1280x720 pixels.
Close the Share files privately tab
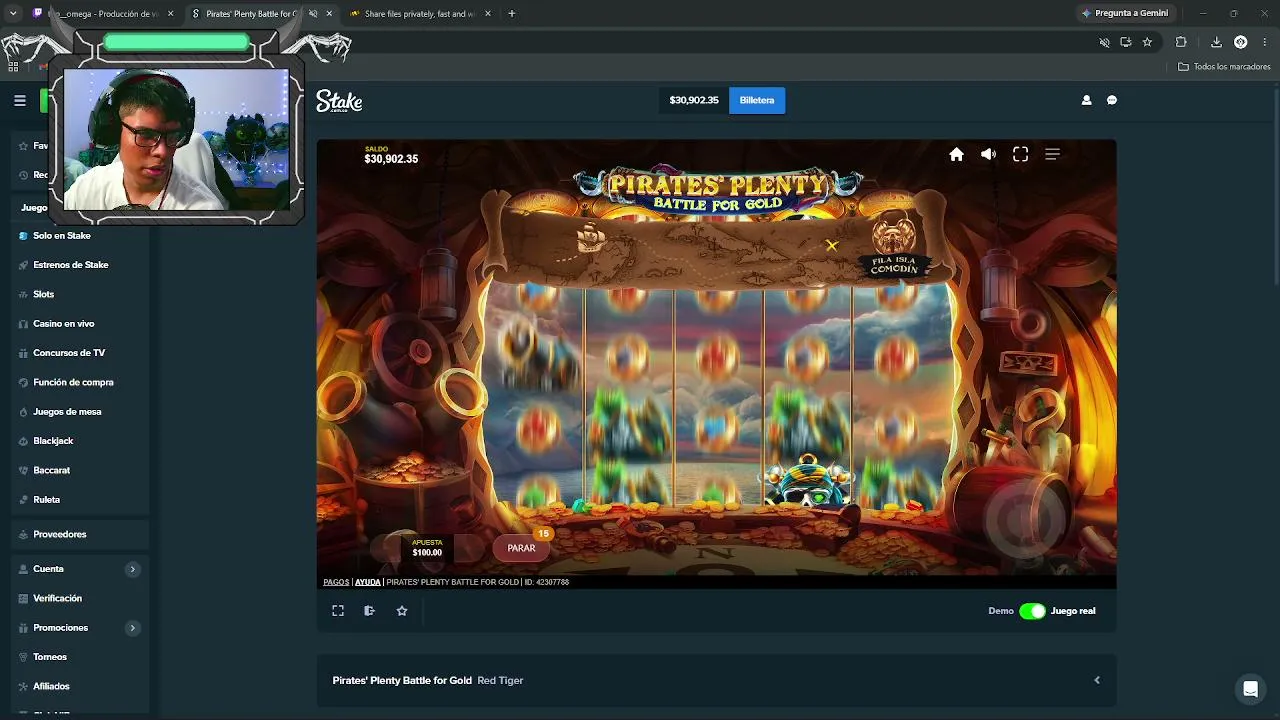point(487,14)
